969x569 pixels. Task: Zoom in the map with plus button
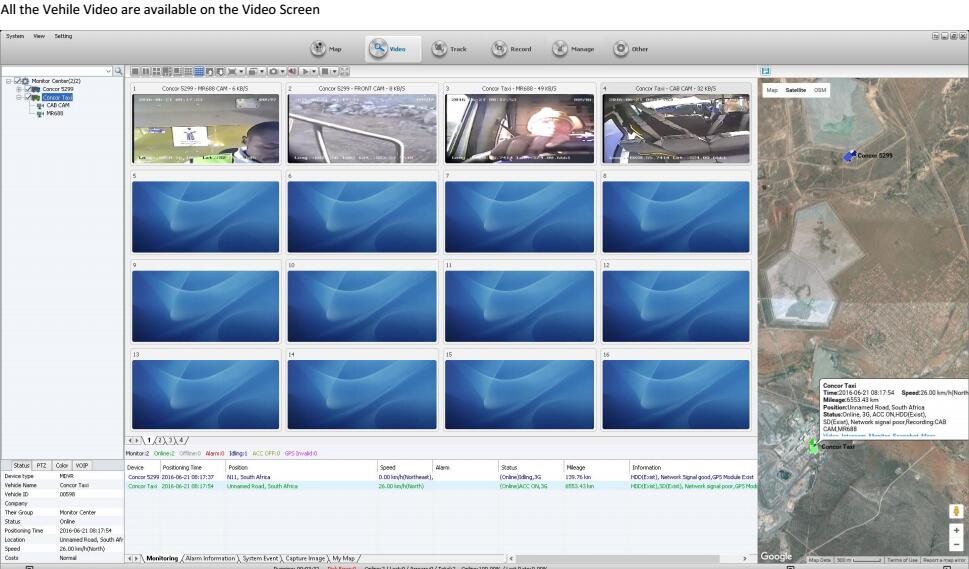coord(956,531)
